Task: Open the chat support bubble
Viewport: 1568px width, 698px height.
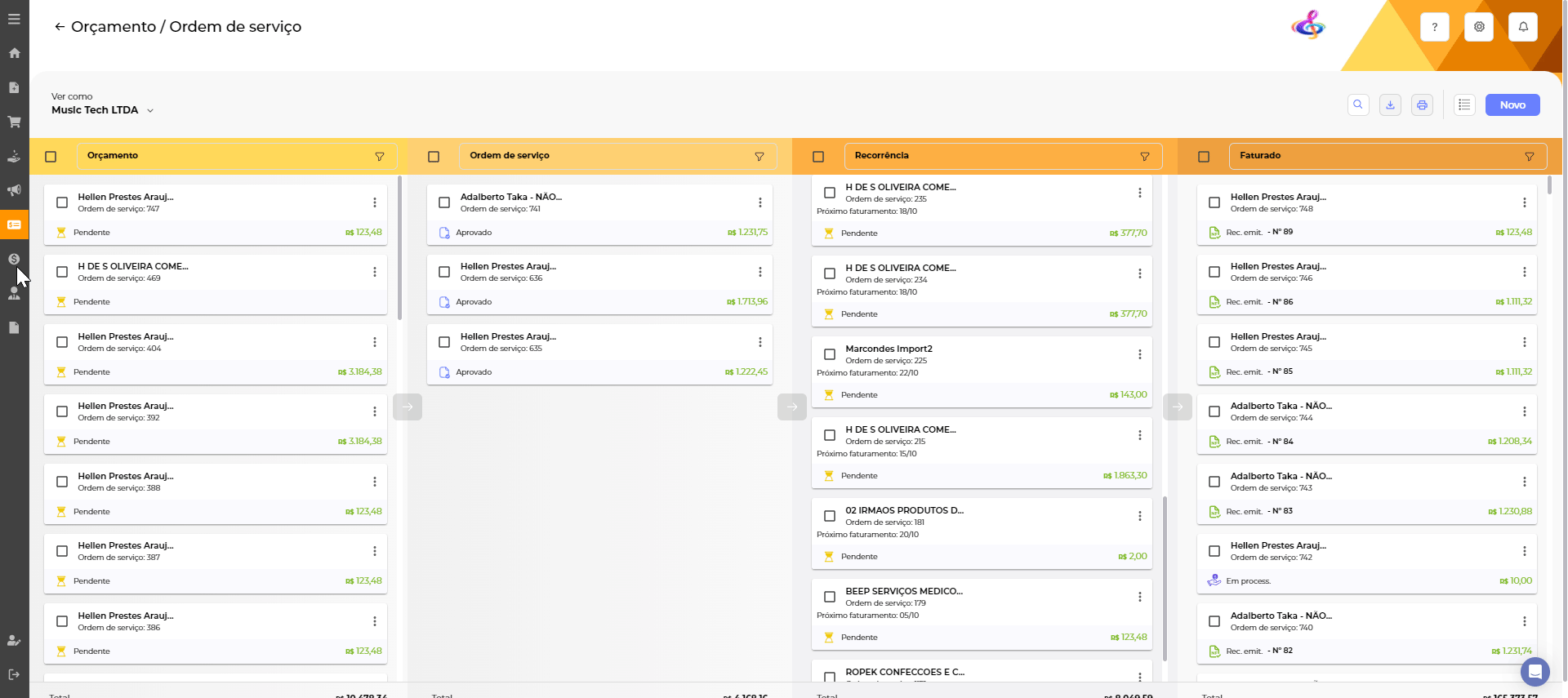Action: coord(1535,672)
